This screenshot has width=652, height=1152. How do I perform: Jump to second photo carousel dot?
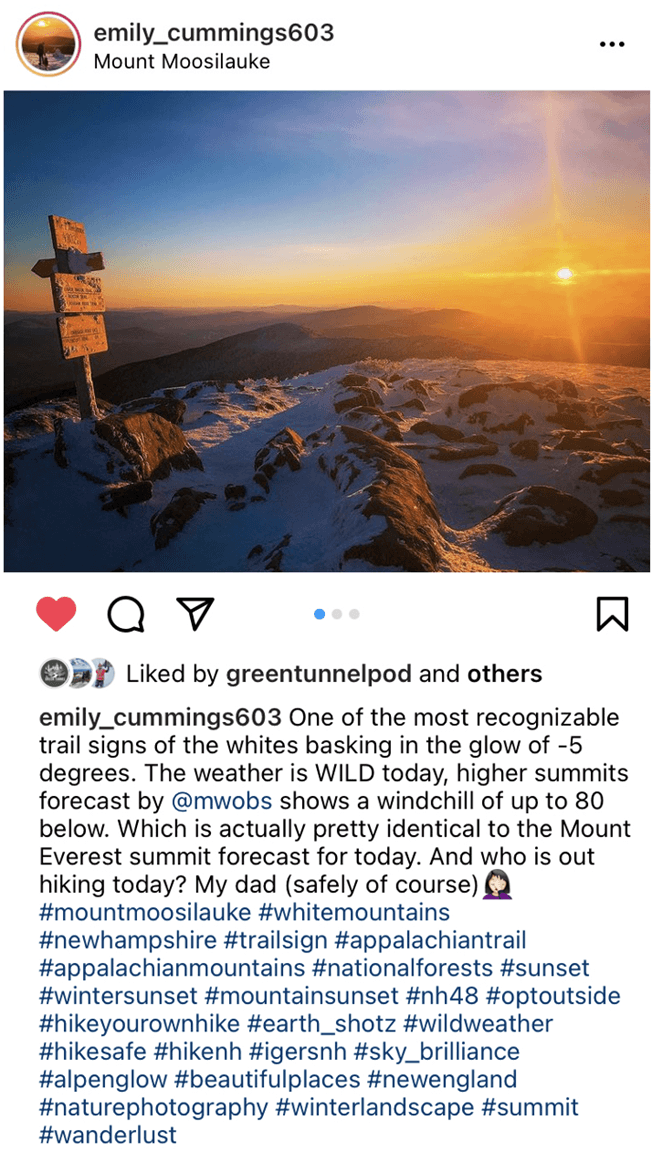click(337, 614)
